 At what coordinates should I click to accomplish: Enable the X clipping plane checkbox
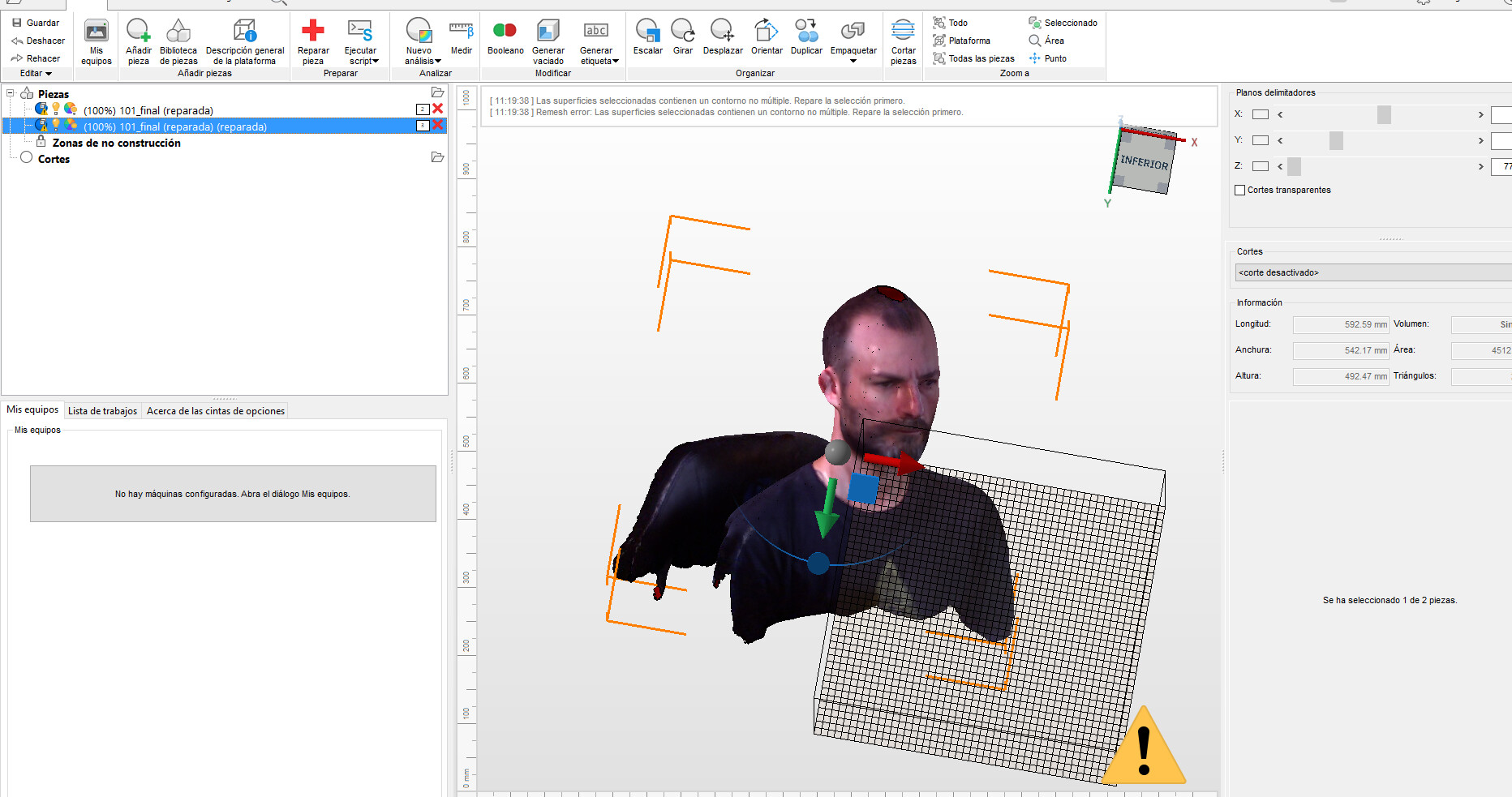pyautogui.click(x=1261, y=114)
